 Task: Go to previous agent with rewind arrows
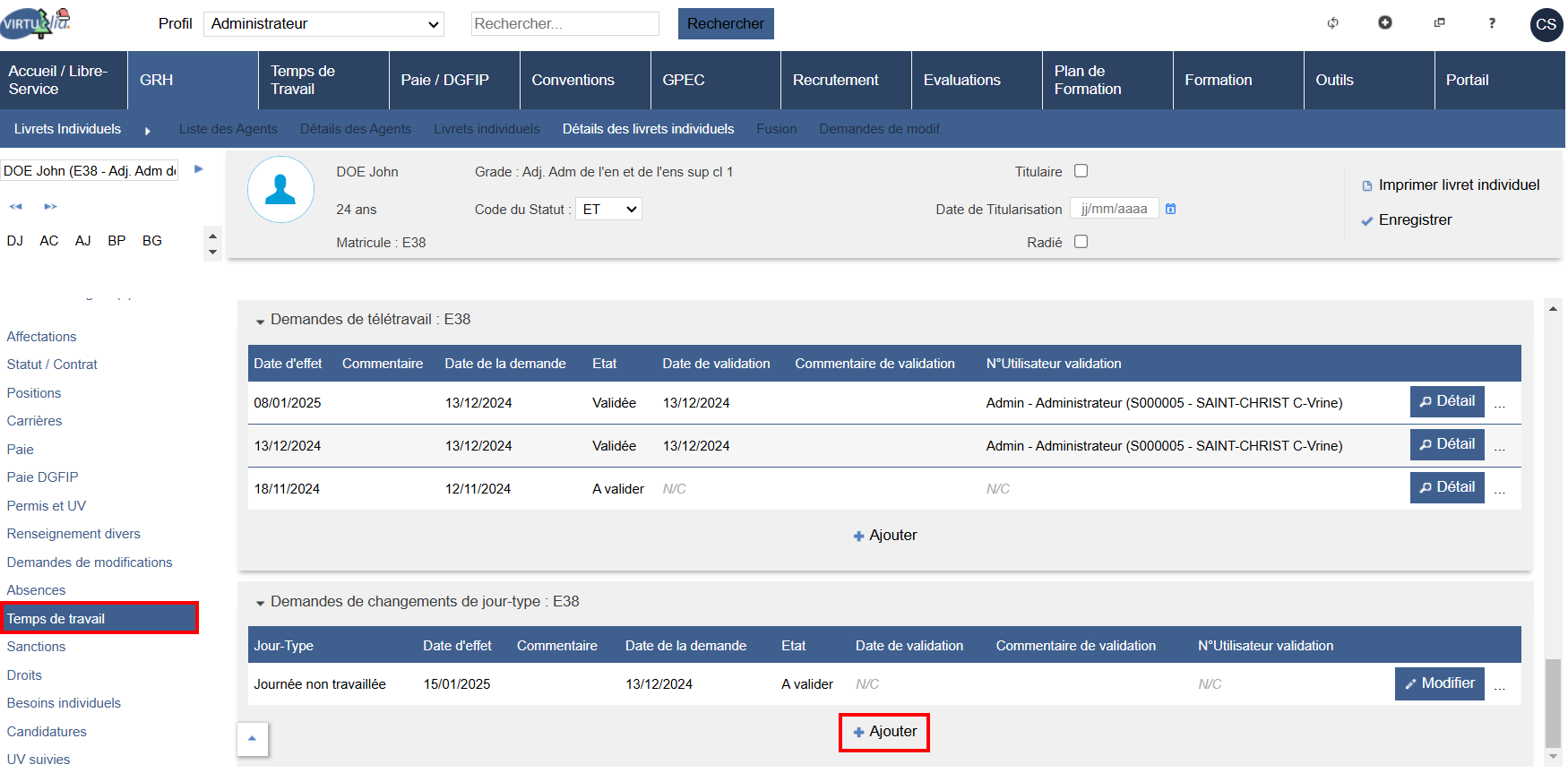(16, 207)
